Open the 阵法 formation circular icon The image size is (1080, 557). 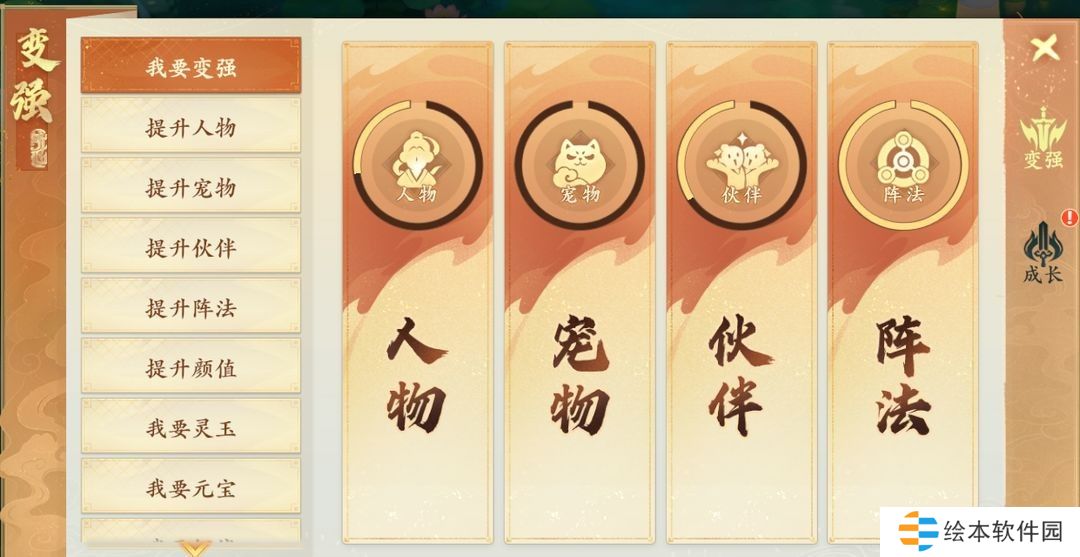click(x=903, y=165)
